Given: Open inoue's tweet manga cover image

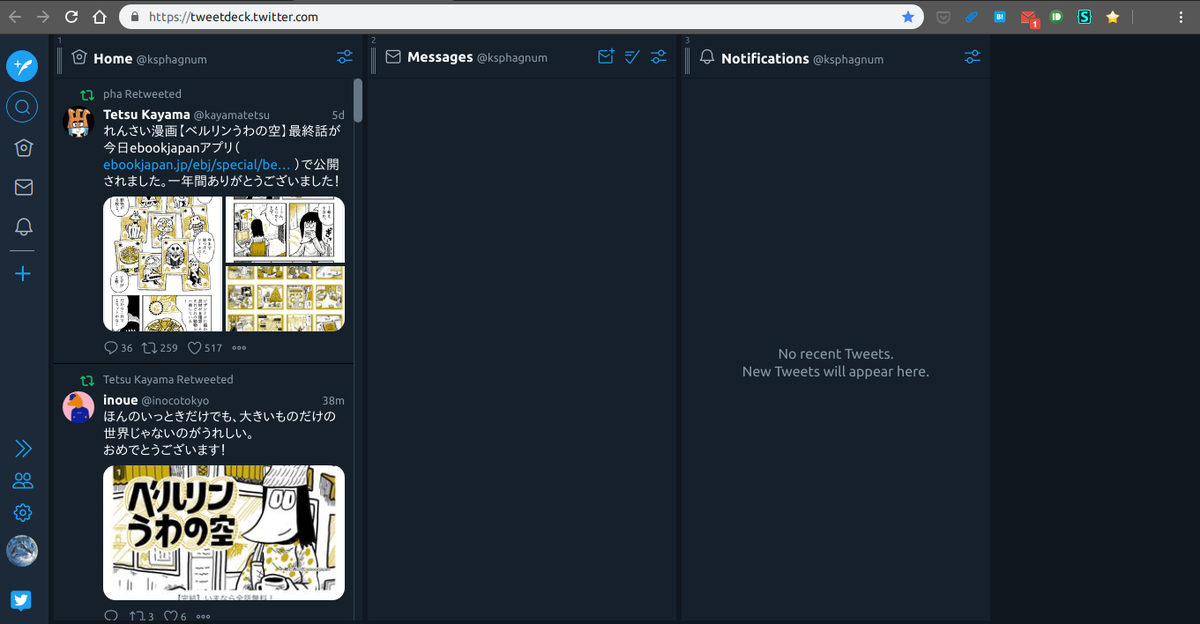Looking at the screenshot, I should (x=224, y=533).
